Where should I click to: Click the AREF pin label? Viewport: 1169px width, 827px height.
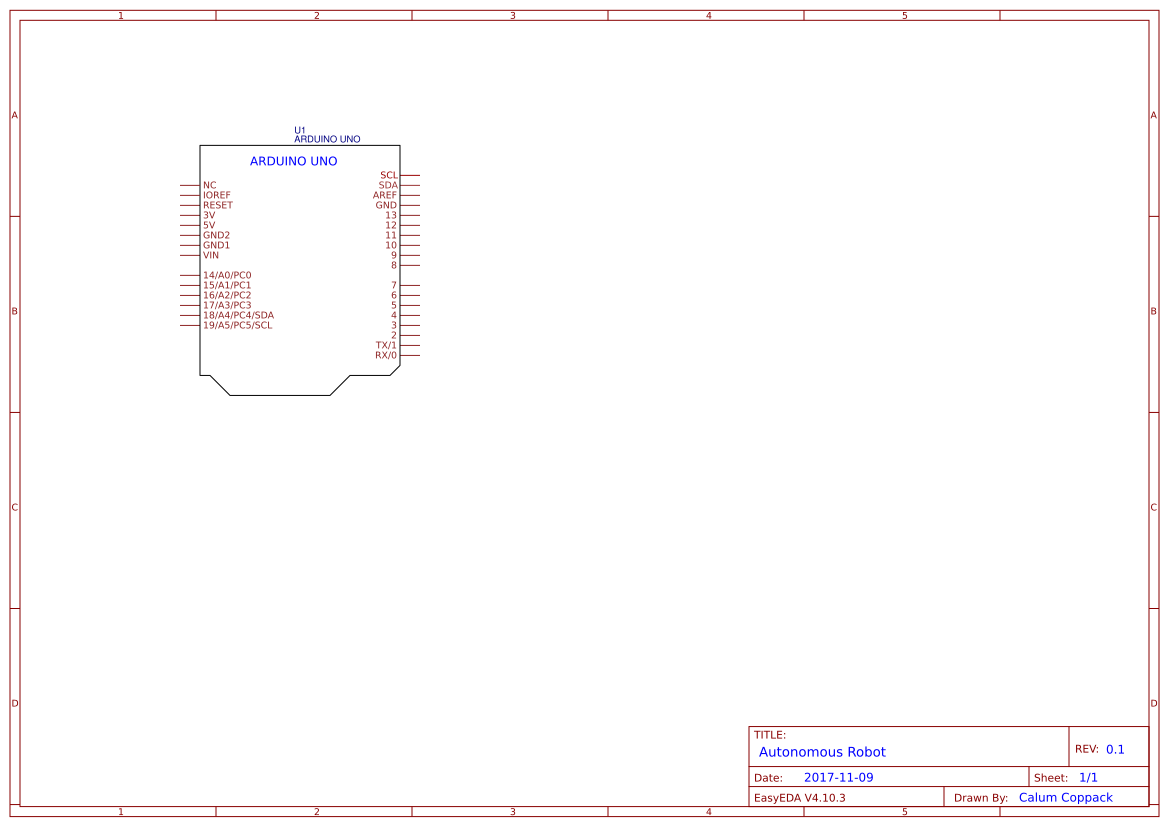pos(387,194)
